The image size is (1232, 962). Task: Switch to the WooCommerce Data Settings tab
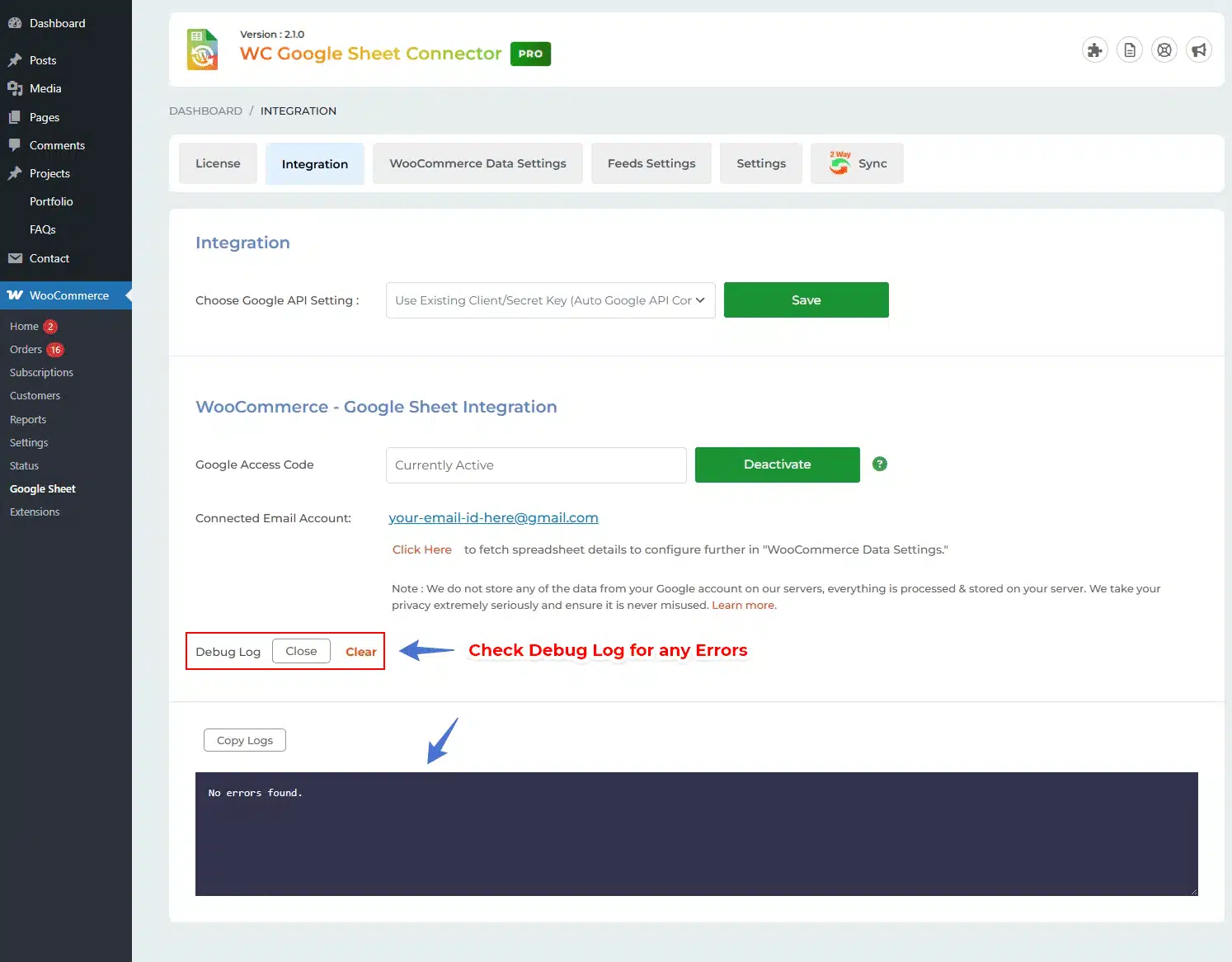click(477, 163)
